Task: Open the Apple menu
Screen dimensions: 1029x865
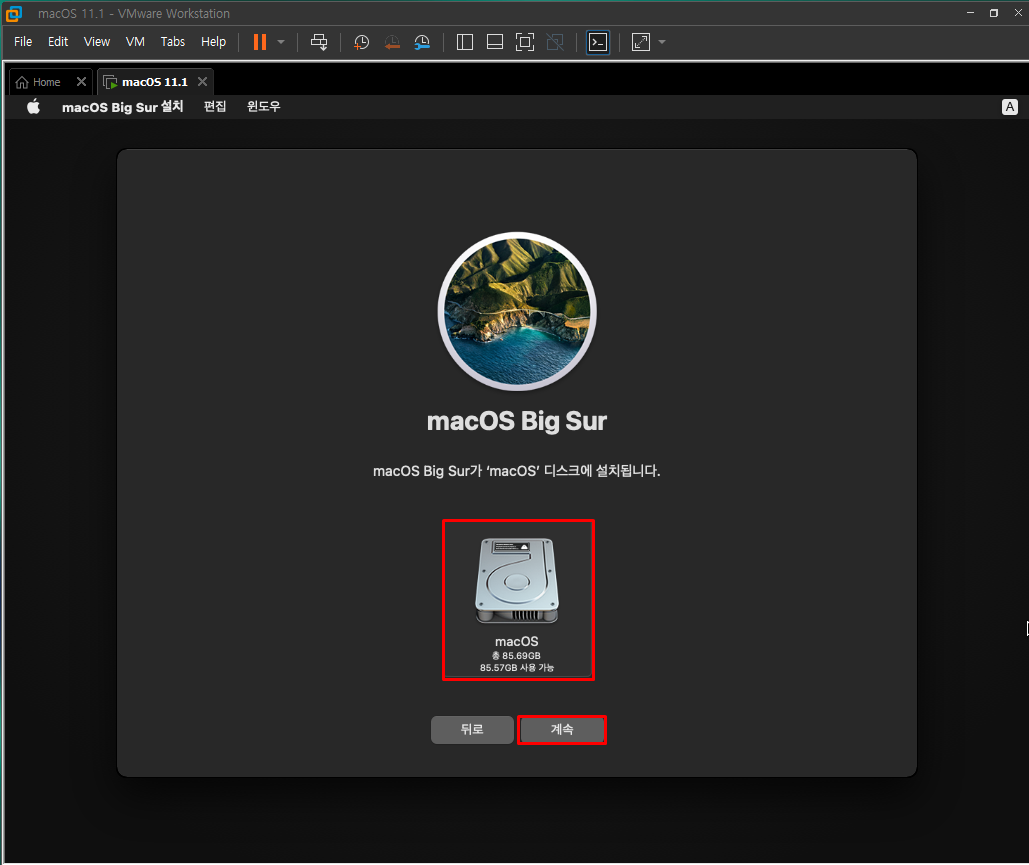Action: click(33, 106)
